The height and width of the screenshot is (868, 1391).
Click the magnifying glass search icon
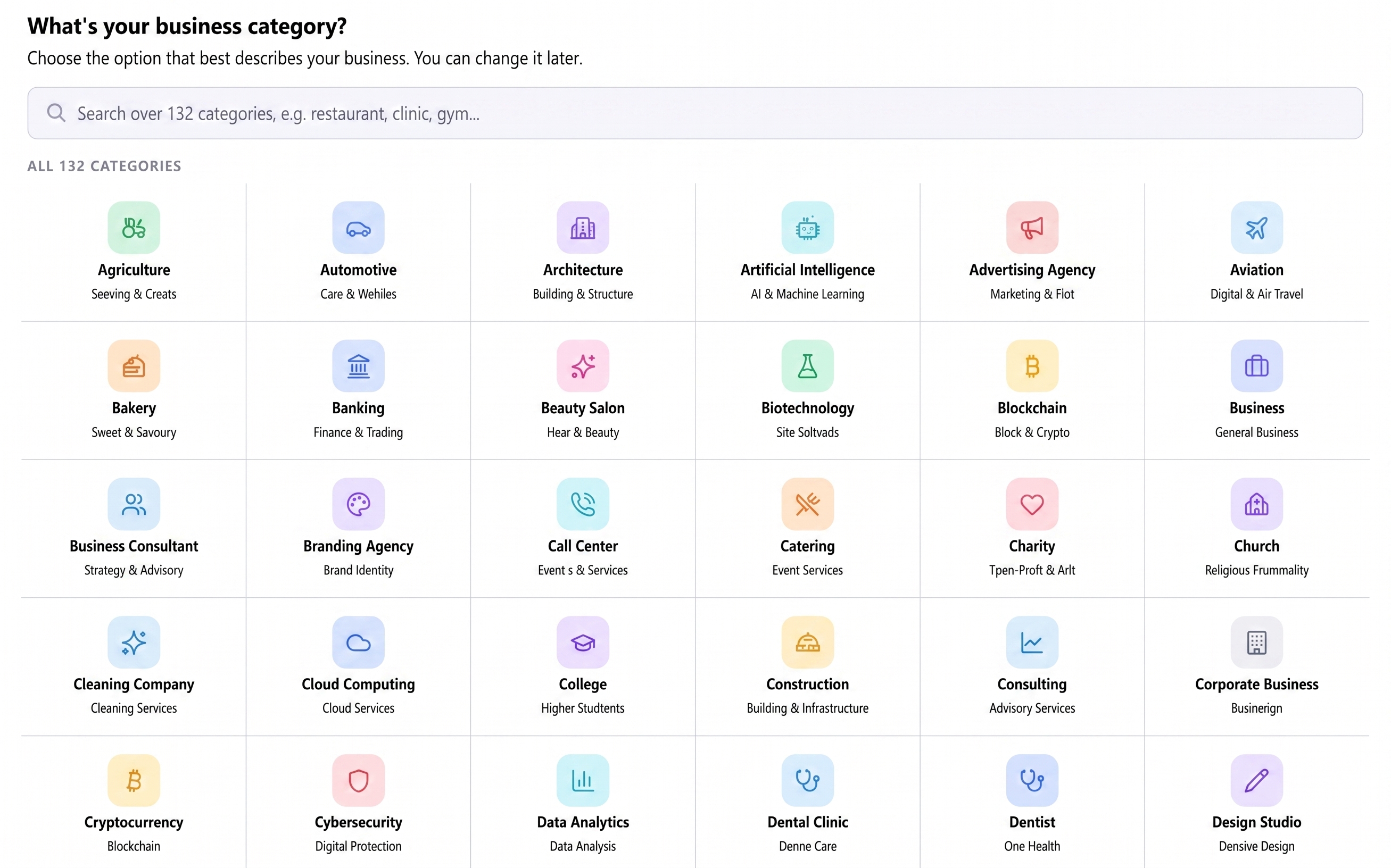(x=56, y=113)
